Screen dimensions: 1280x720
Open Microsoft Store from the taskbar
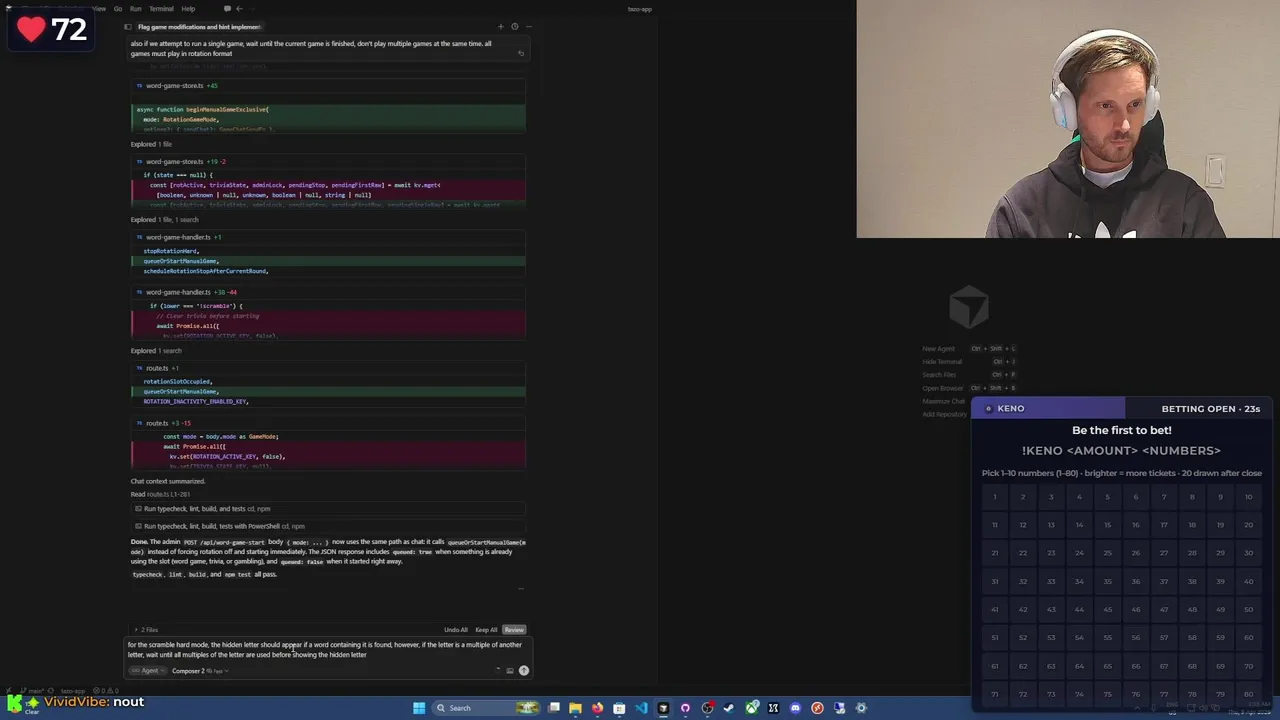[x=619, y=708]
